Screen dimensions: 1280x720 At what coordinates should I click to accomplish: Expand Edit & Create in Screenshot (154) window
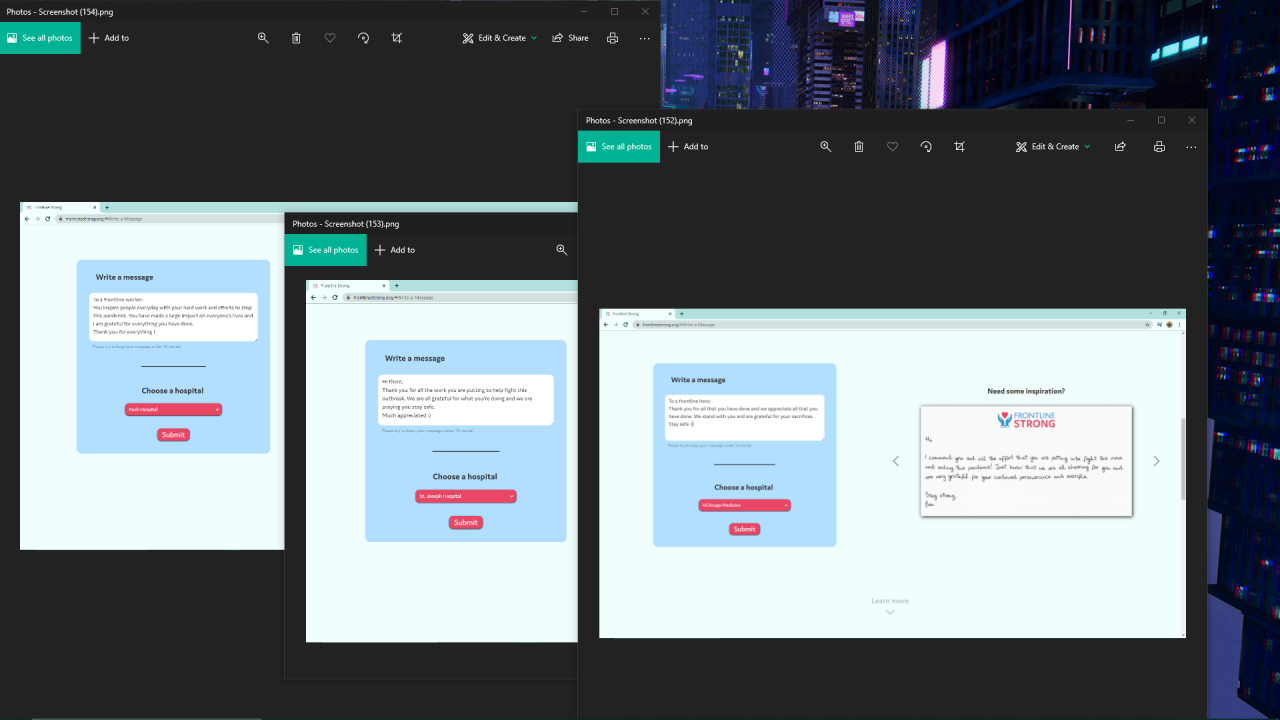[x=500, y=38]
